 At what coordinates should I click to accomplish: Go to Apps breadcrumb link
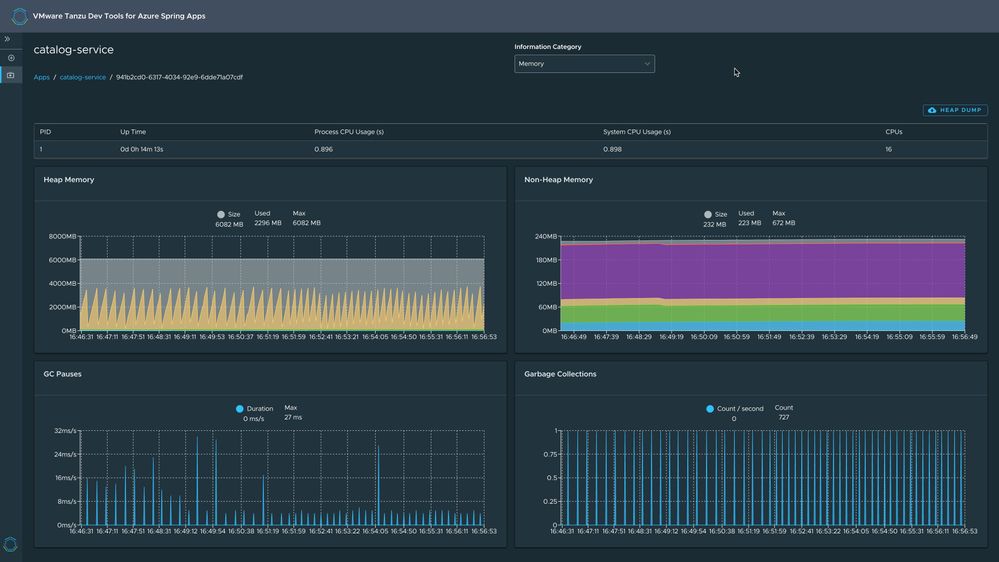coord(41,77)
